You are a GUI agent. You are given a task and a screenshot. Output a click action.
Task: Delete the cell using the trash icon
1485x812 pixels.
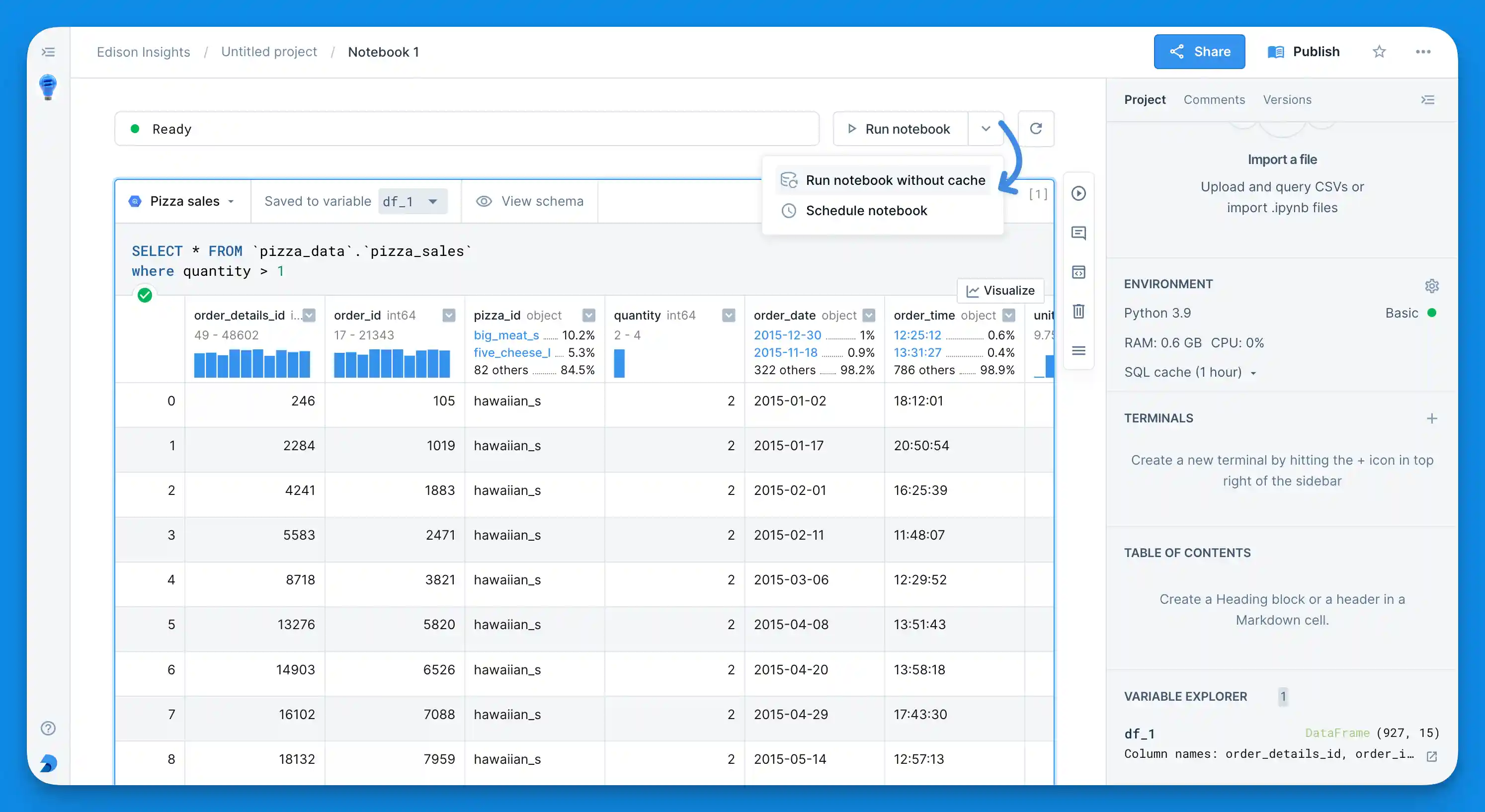click(1078, 312)
